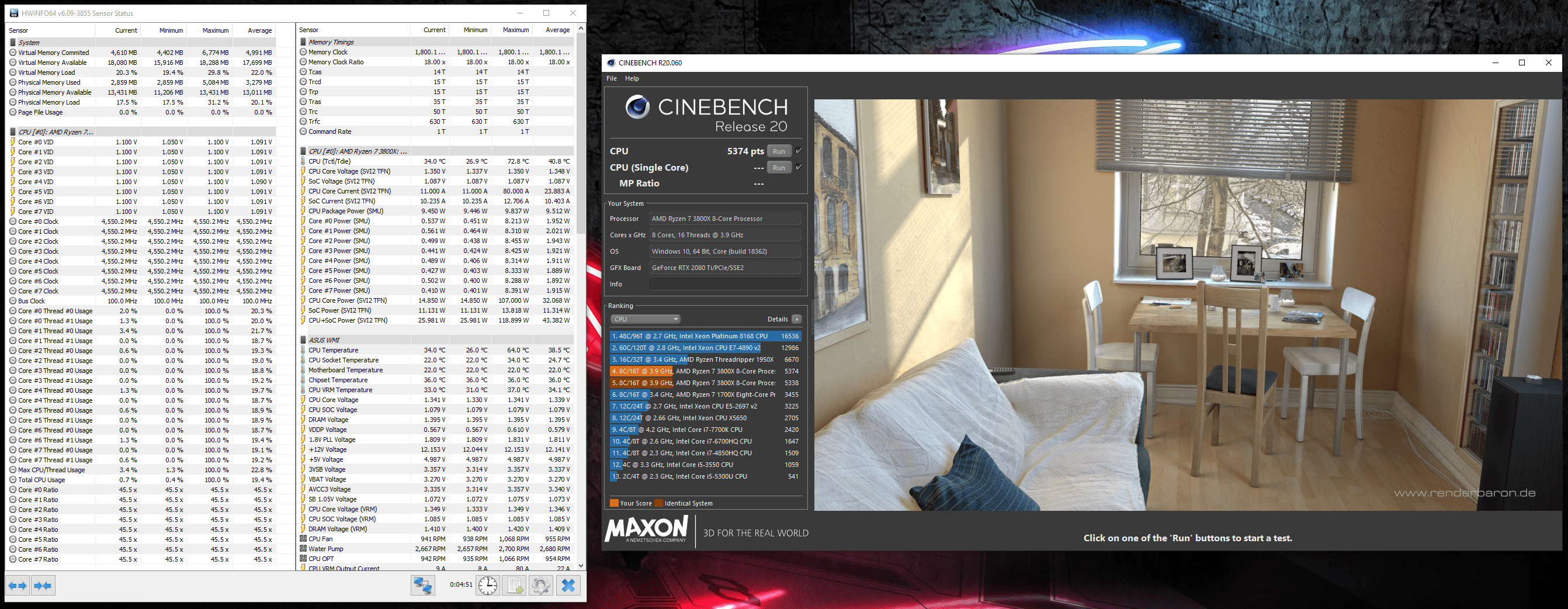
Task: Maximize the Cinebench window
Action: tap(1522, 63)
